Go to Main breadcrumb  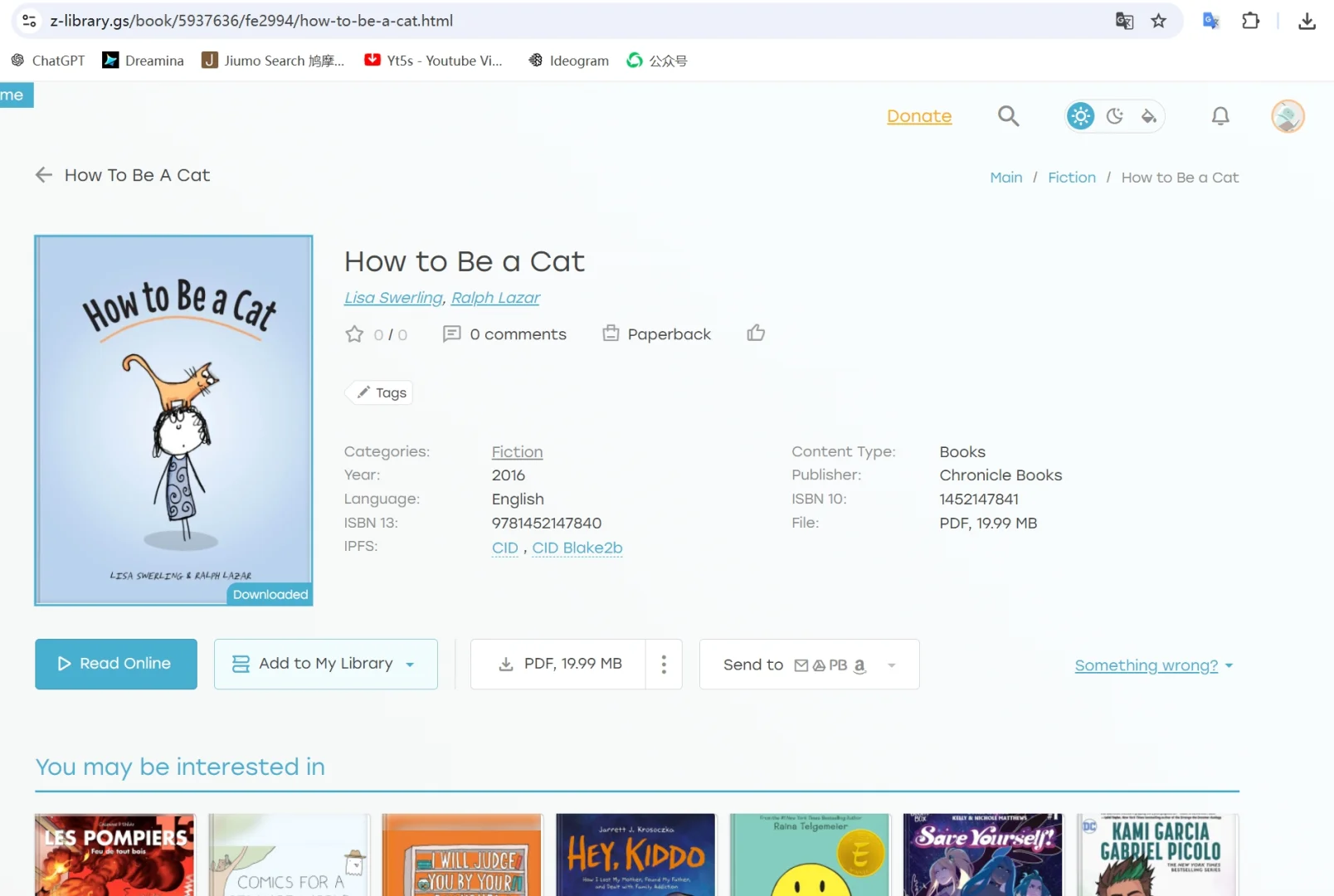1005,178
